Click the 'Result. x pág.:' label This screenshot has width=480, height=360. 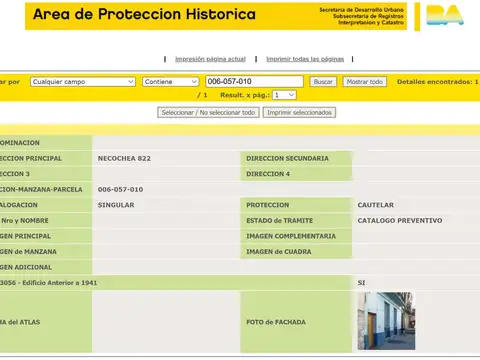[245, 95]
